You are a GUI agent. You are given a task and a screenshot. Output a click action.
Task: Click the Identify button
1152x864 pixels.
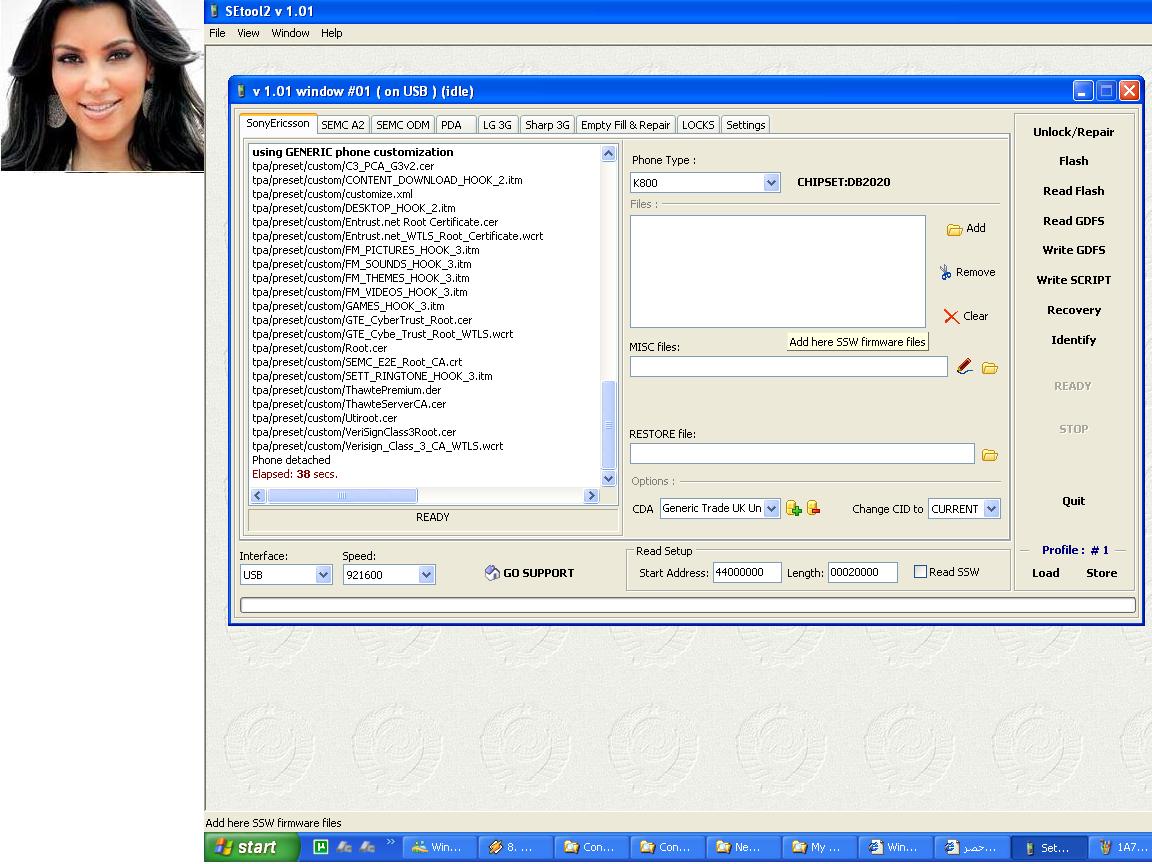click(x=1073, y=340)
